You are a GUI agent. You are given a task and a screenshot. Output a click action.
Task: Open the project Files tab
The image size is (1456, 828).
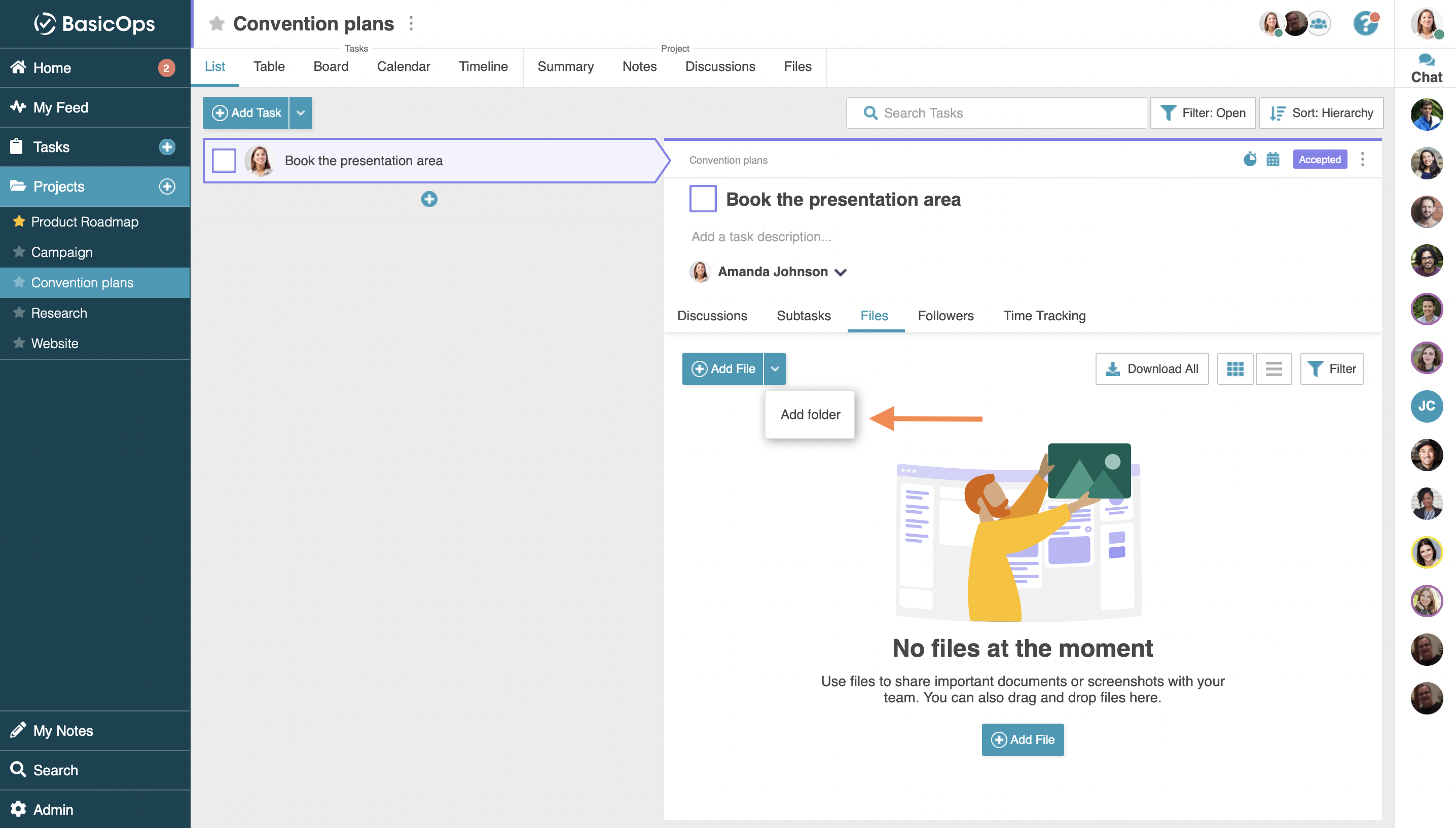pos(797,66)
